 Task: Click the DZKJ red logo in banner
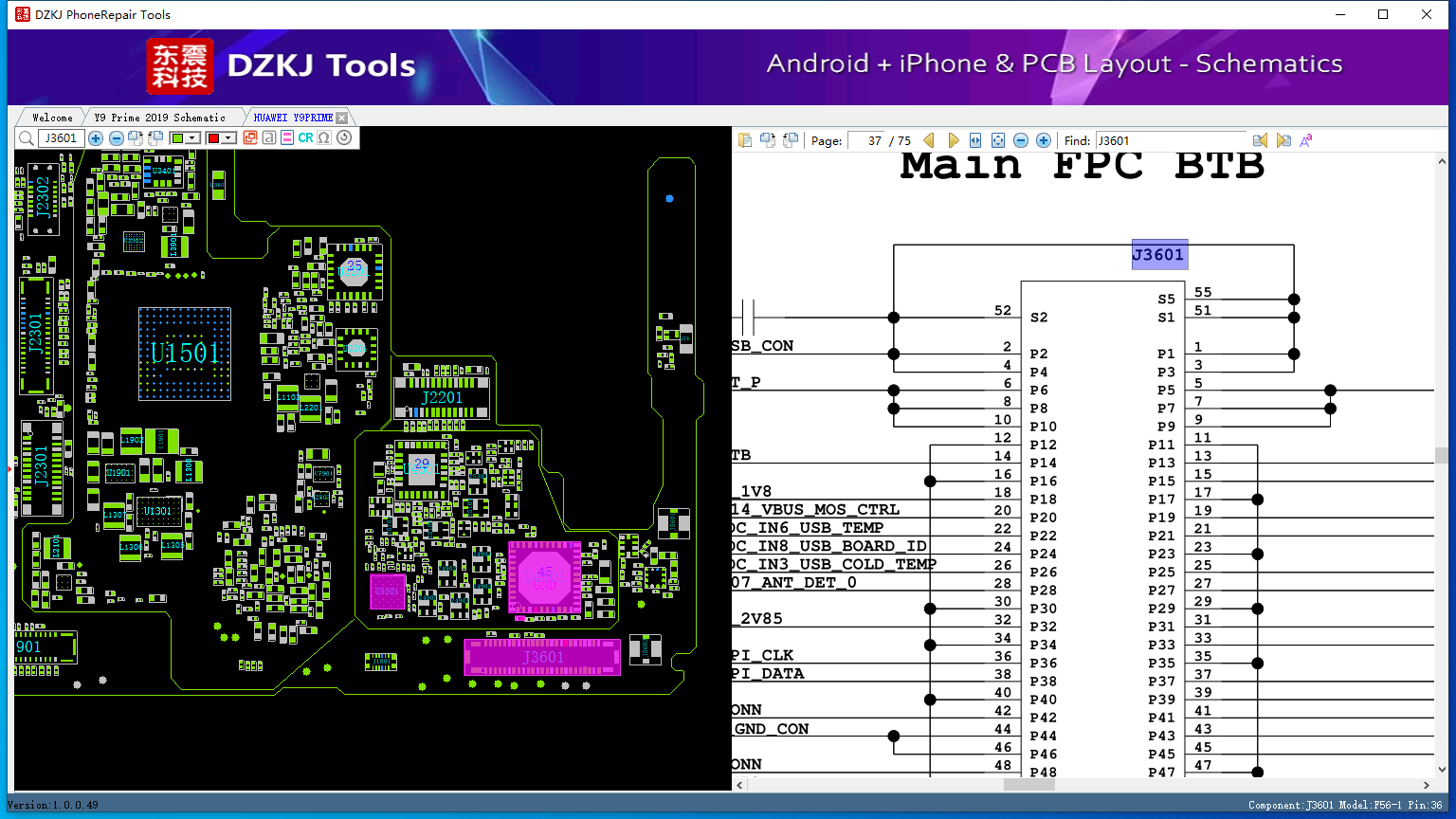point(180,66)
